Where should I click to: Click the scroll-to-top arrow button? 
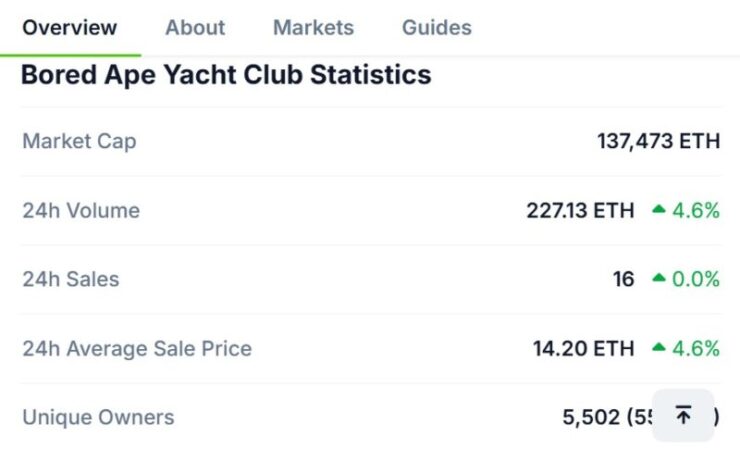[683, 415]
